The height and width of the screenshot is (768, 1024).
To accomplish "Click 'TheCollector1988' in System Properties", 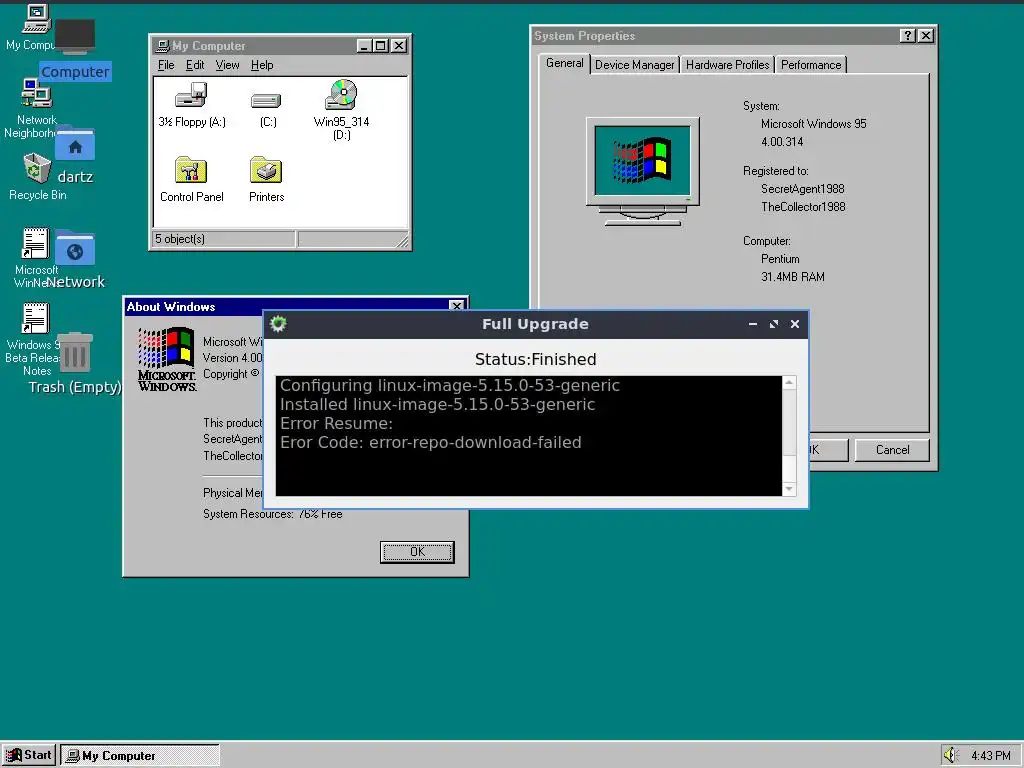I will pyautogui.click(x=803, y=207).
